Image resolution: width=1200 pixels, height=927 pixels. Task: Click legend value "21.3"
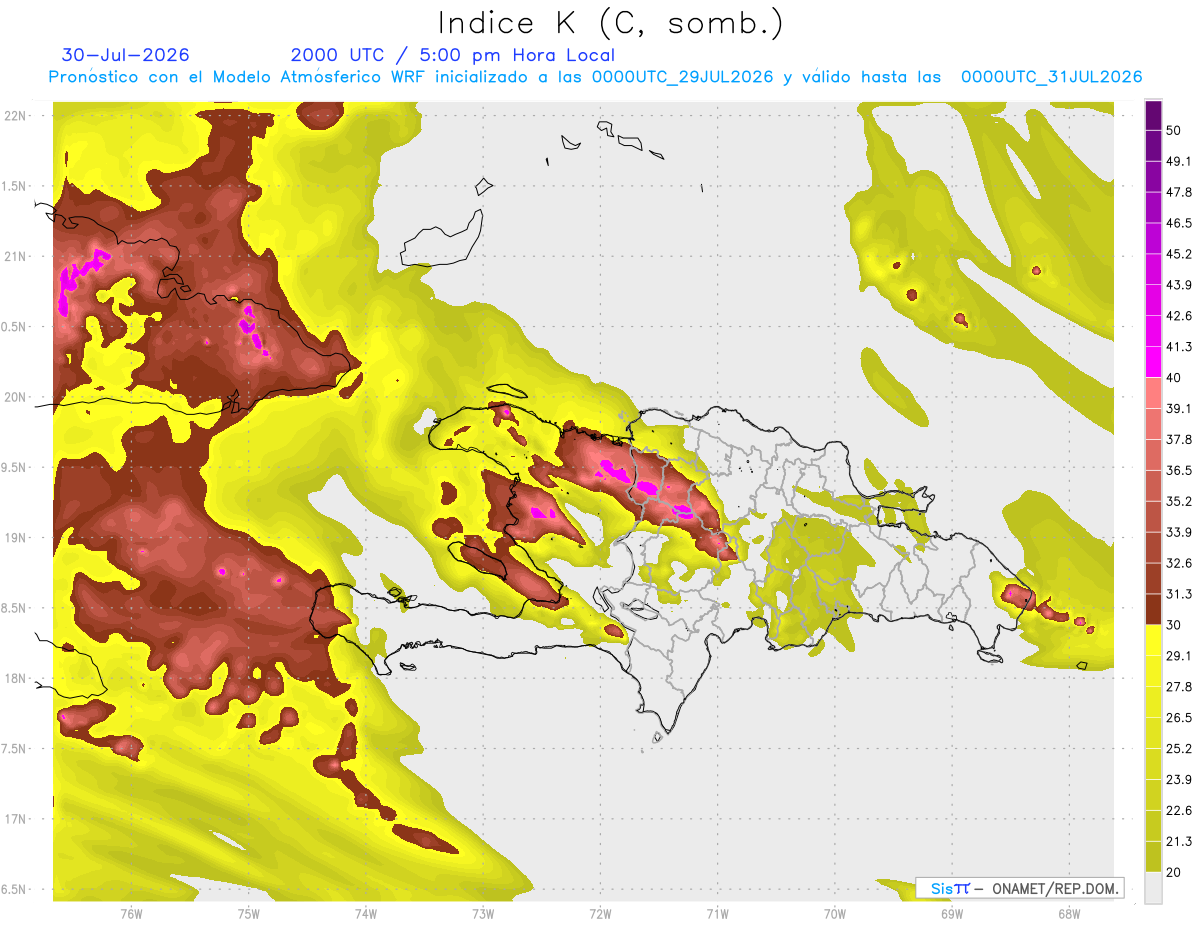coord(1179,841)
